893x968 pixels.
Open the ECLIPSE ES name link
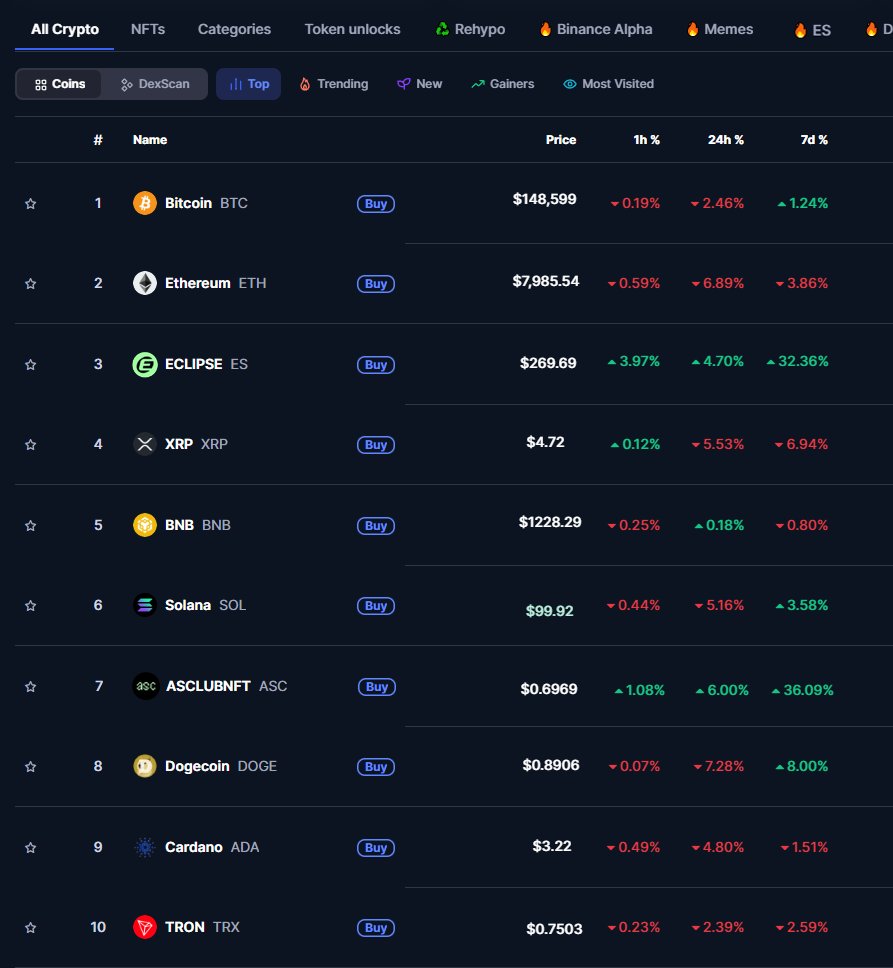coord(206,364)
